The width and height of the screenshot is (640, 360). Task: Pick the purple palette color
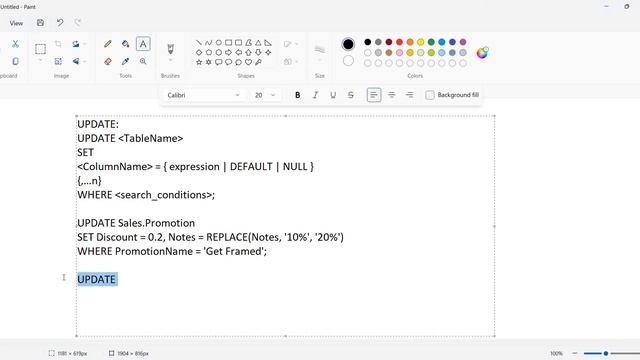(x=463, y=42)
